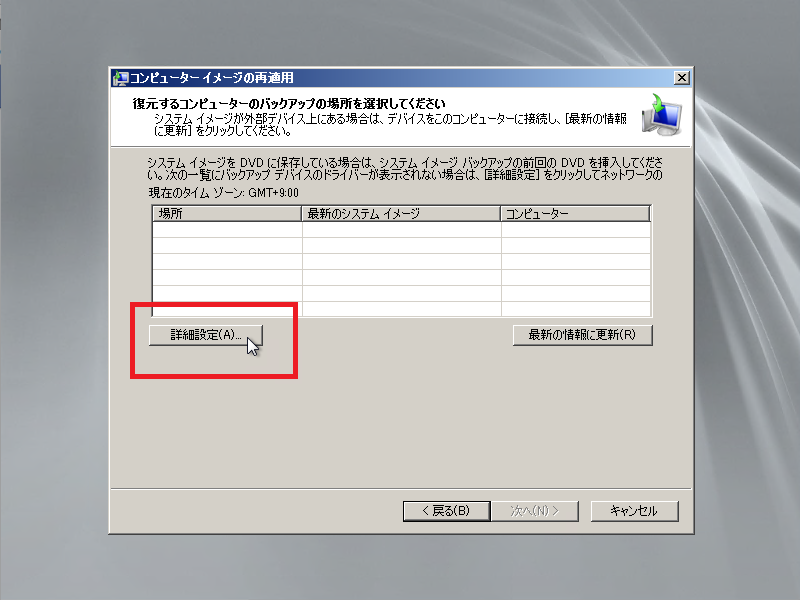The height and width of the screenshot is (600, 800).
Task: Go back with the 戻る(B) button
Action: [x=446, y=511]
